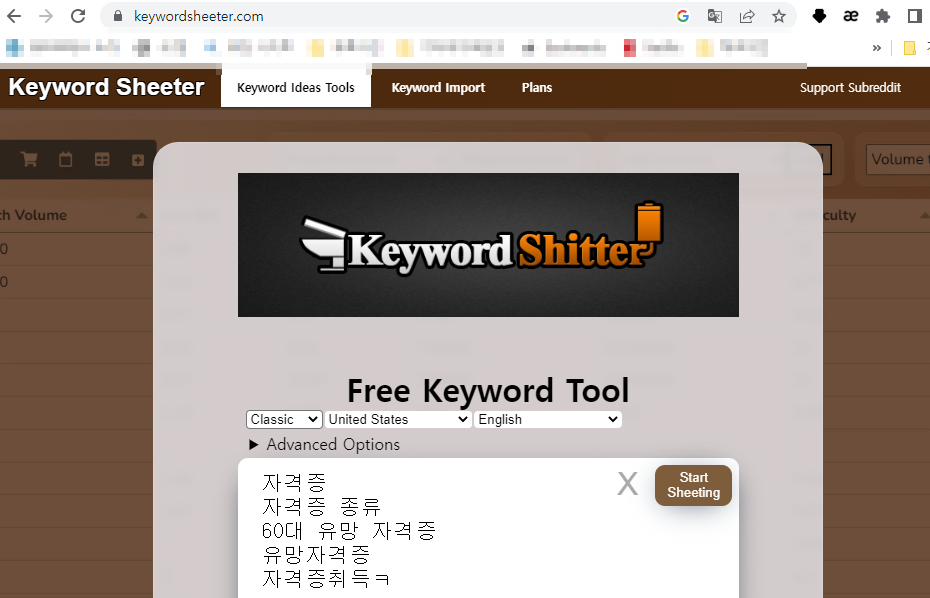Click the share page icon
930x598 pixels.
747,16
